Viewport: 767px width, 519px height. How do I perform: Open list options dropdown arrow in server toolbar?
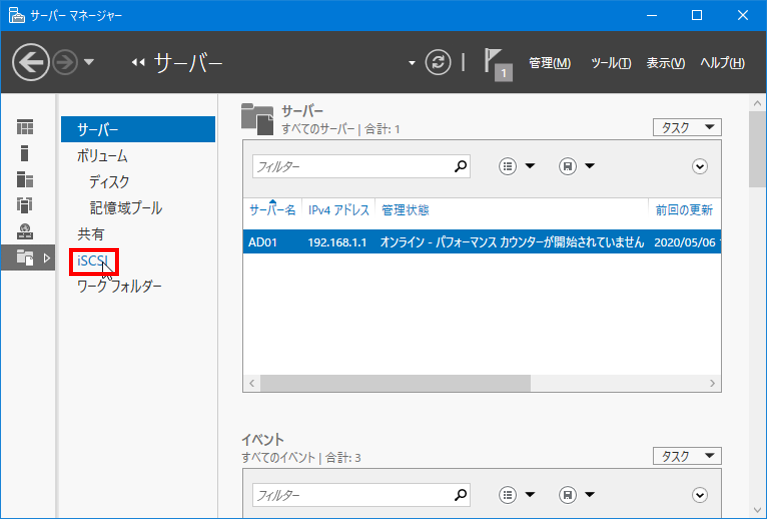click(x=530, y=166)
